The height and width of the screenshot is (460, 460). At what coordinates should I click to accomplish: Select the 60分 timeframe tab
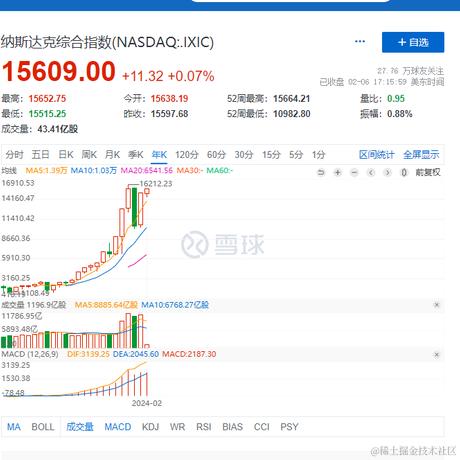point(216,155)
